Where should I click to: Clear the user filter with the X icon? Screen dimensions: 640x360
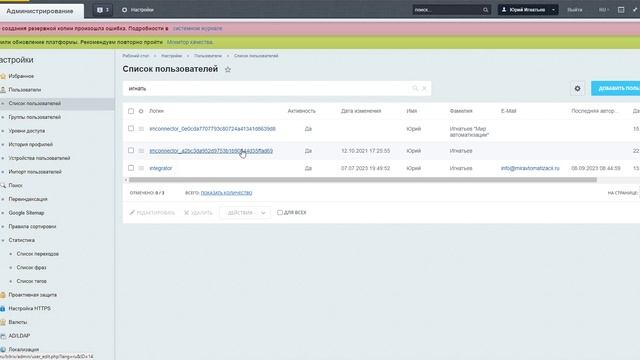[424, 88]
